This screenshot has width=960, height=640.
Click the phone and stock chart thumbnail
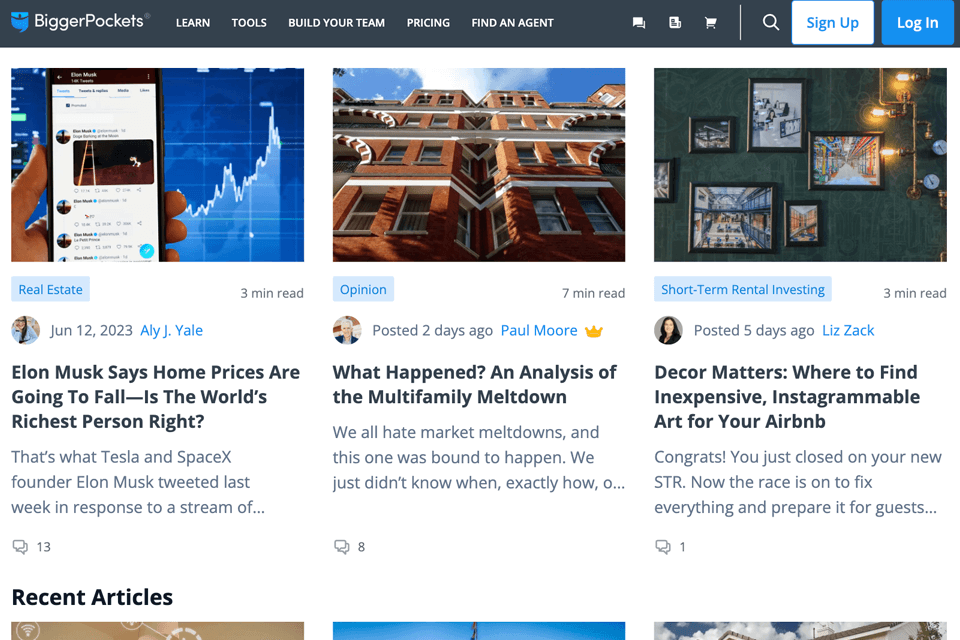point(157,165)
